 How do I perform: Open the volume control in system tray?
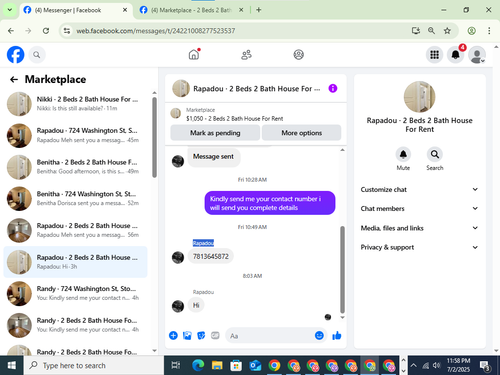(x=437, y=365)
